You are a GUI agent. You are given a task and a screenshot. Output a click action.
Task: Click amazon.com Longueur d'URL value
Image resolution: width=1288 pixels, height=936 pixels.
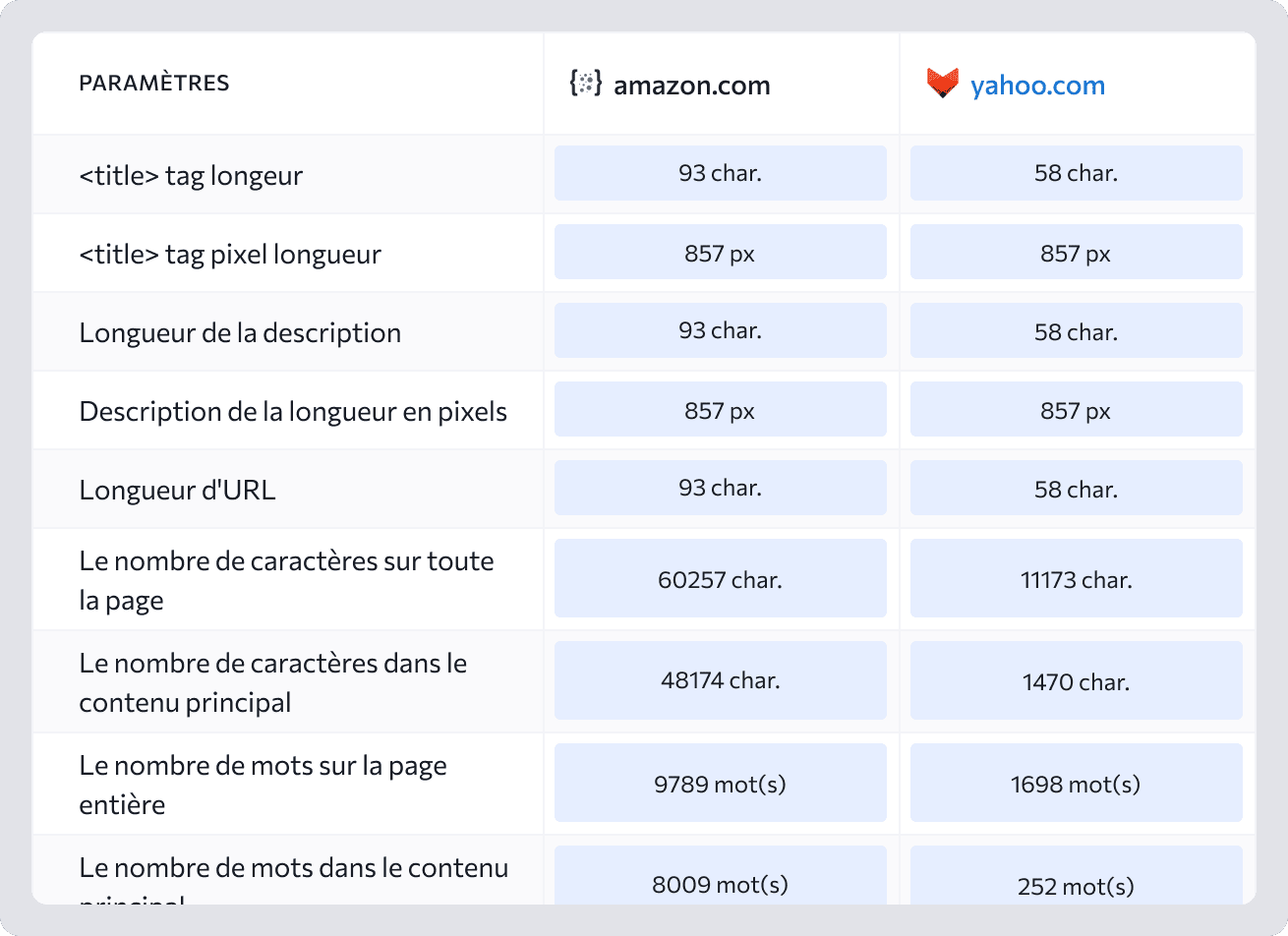coord(721,489)
